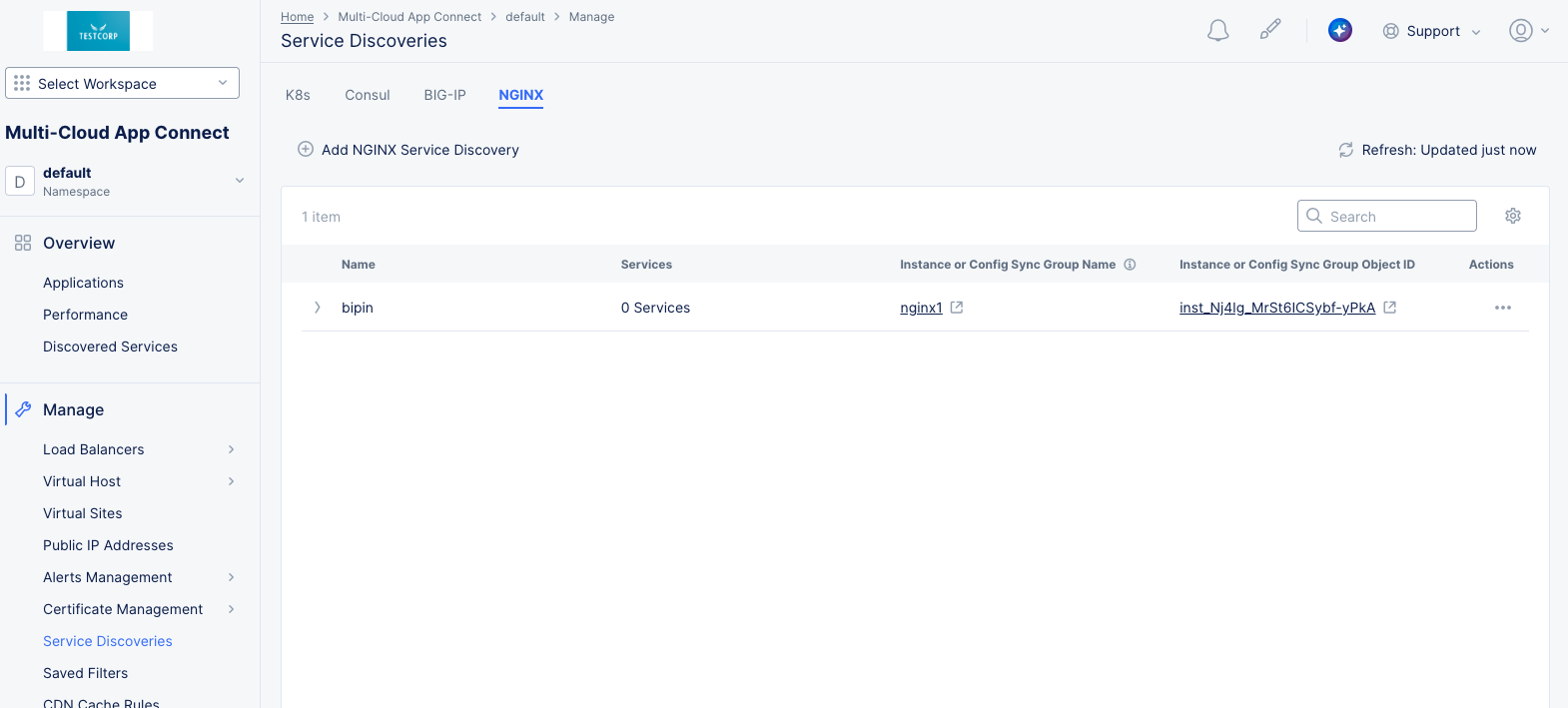
Task: Open the notifications bell icon
Action: [1217, 31]
